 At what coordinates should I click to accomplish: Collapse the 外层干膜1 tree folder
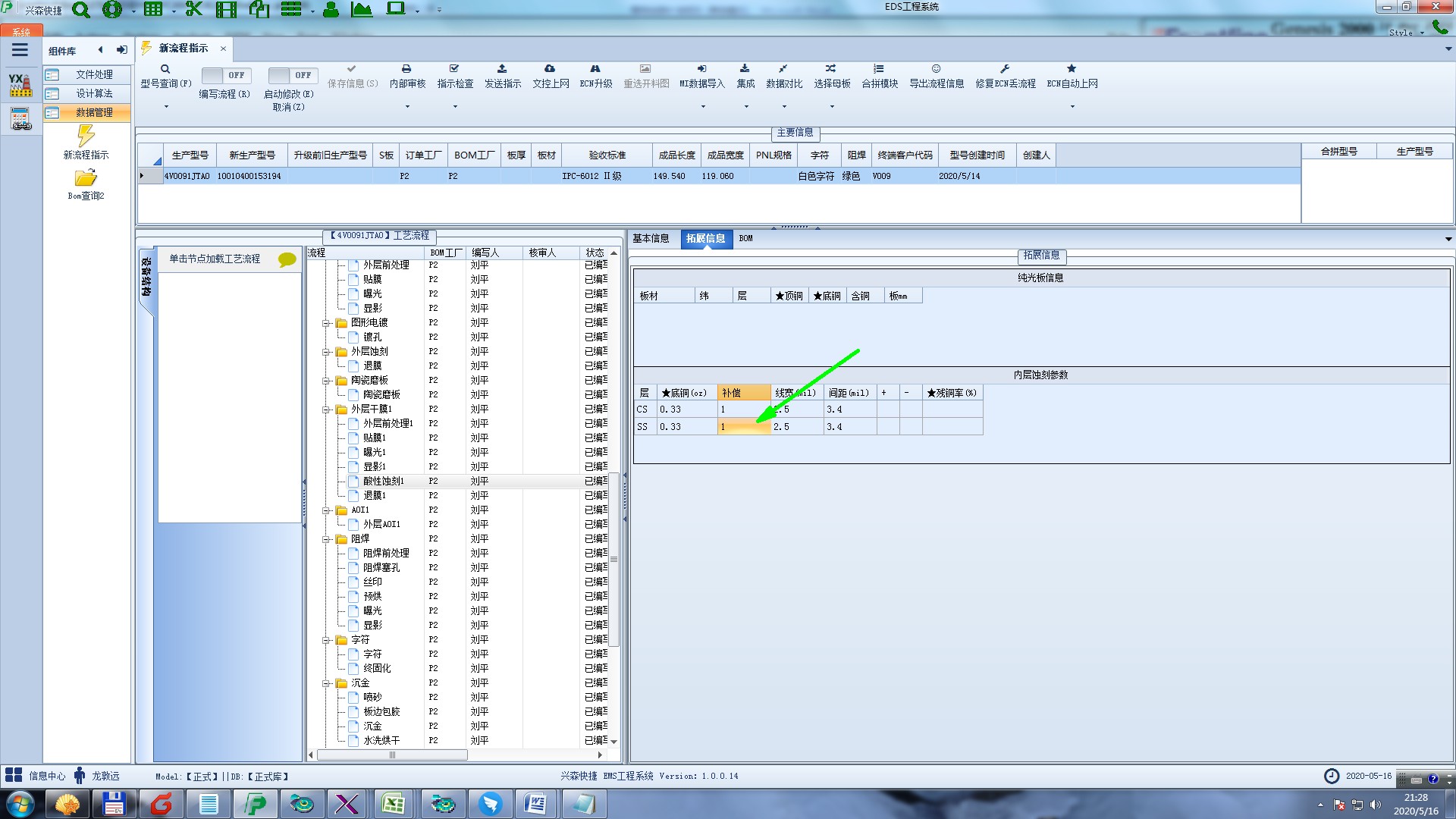click(326, 409)
